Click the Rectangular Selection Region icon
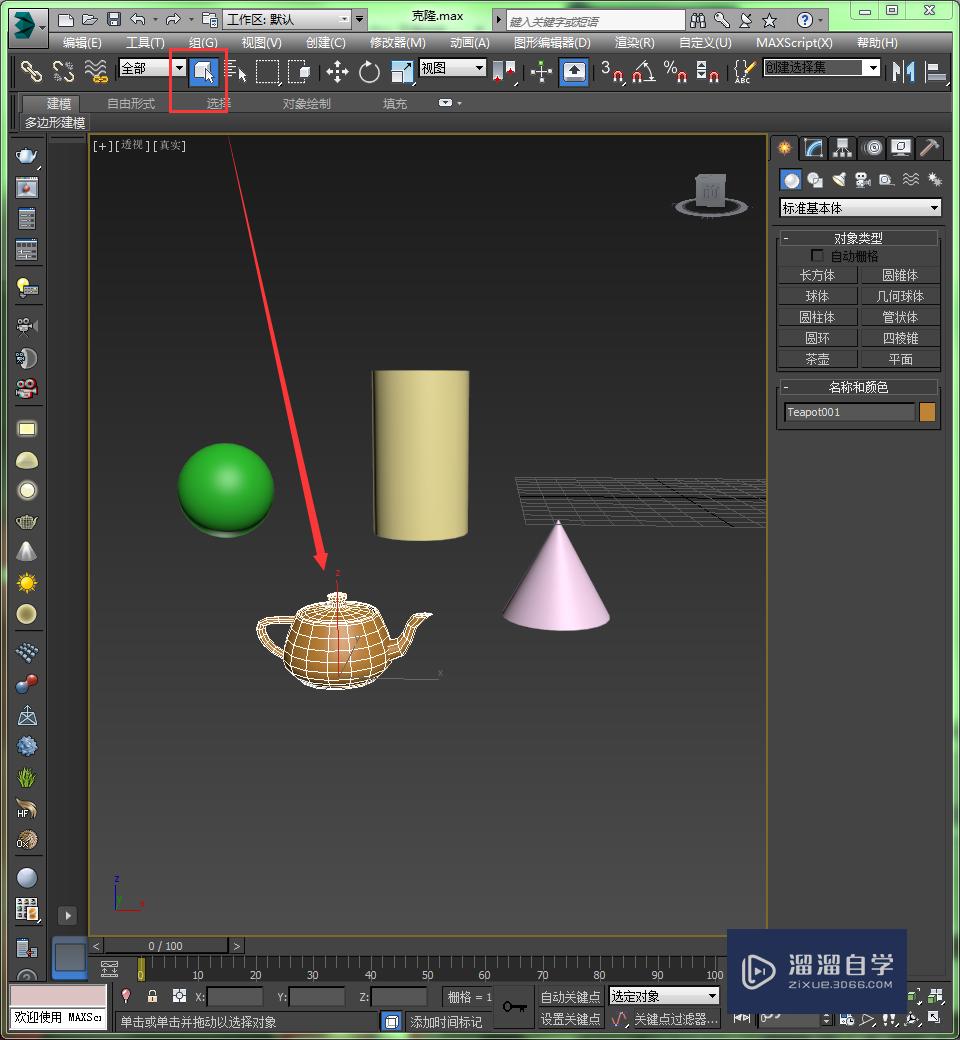 pyautogui.click(x=267, y=71)
